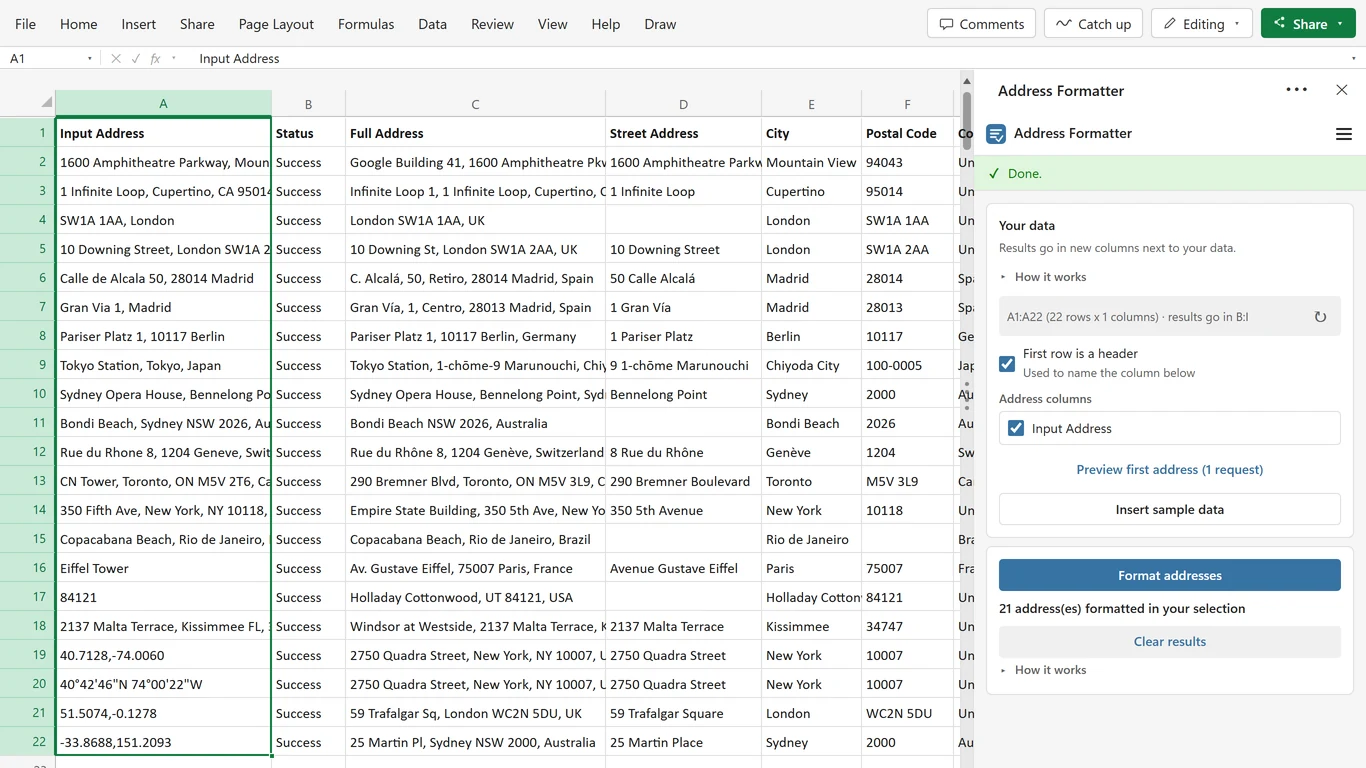Click the select-all corner triangle
1366x768 pixels.
[x=46, y=103]
